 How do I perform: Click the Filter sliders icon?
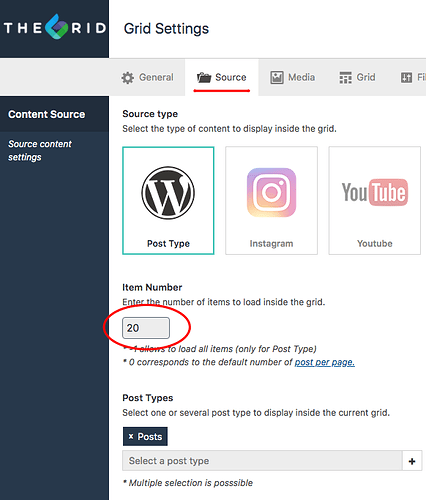[406, 78]
